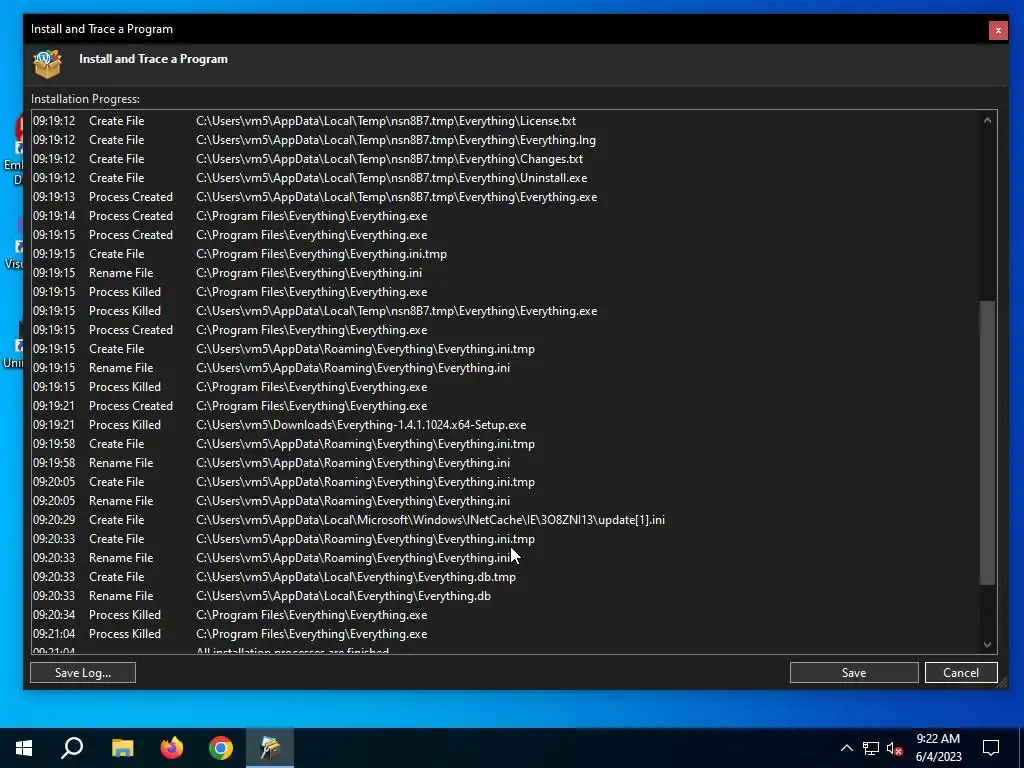This screenshot has height=768, width=1024.
Task: Select the Uninstall.exe Create File row
Action: click(x=505, y=178)
